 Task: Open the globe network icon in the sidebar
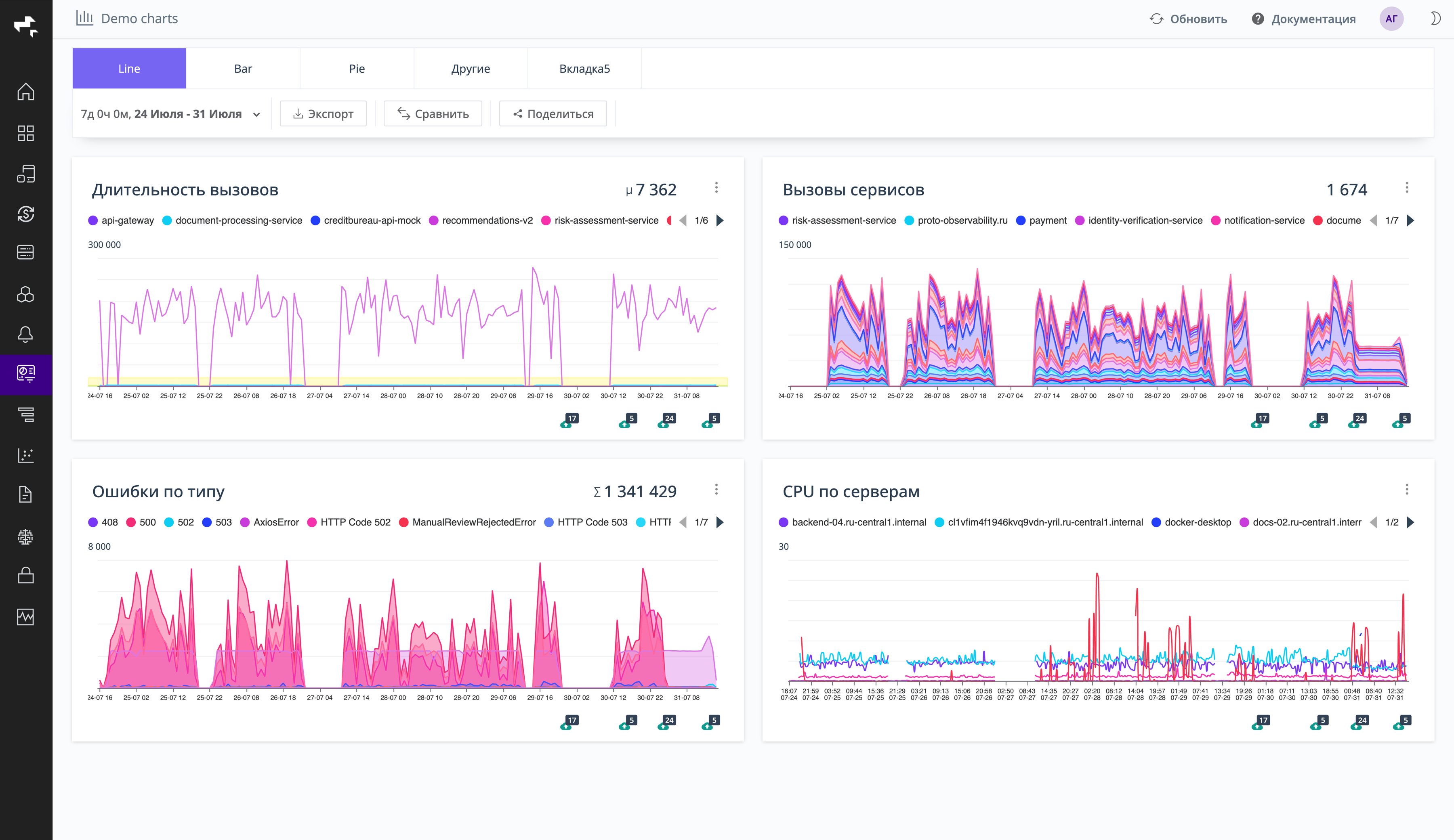[x=26, y=537]
